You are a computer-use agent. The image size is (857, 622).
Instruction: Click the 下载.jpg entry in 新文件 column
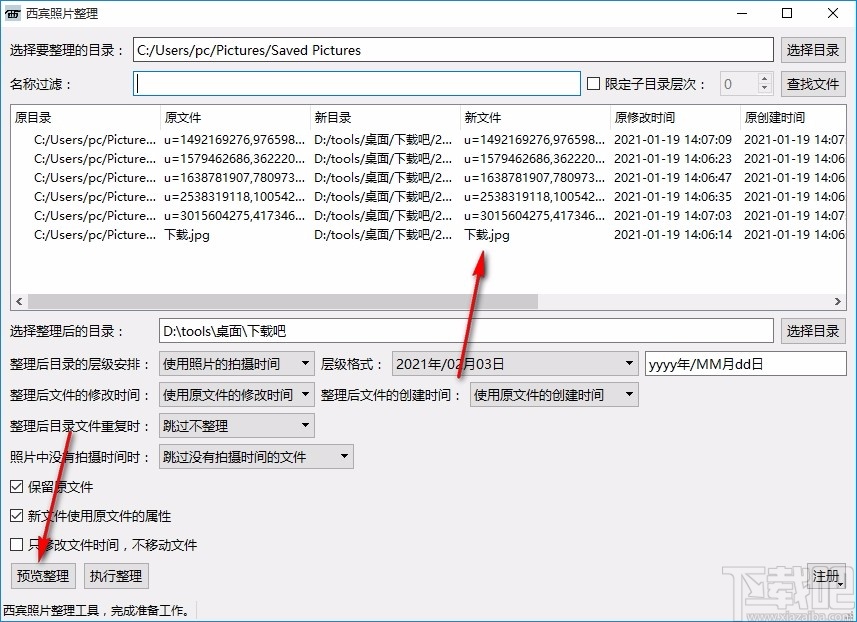click(487, 235)
